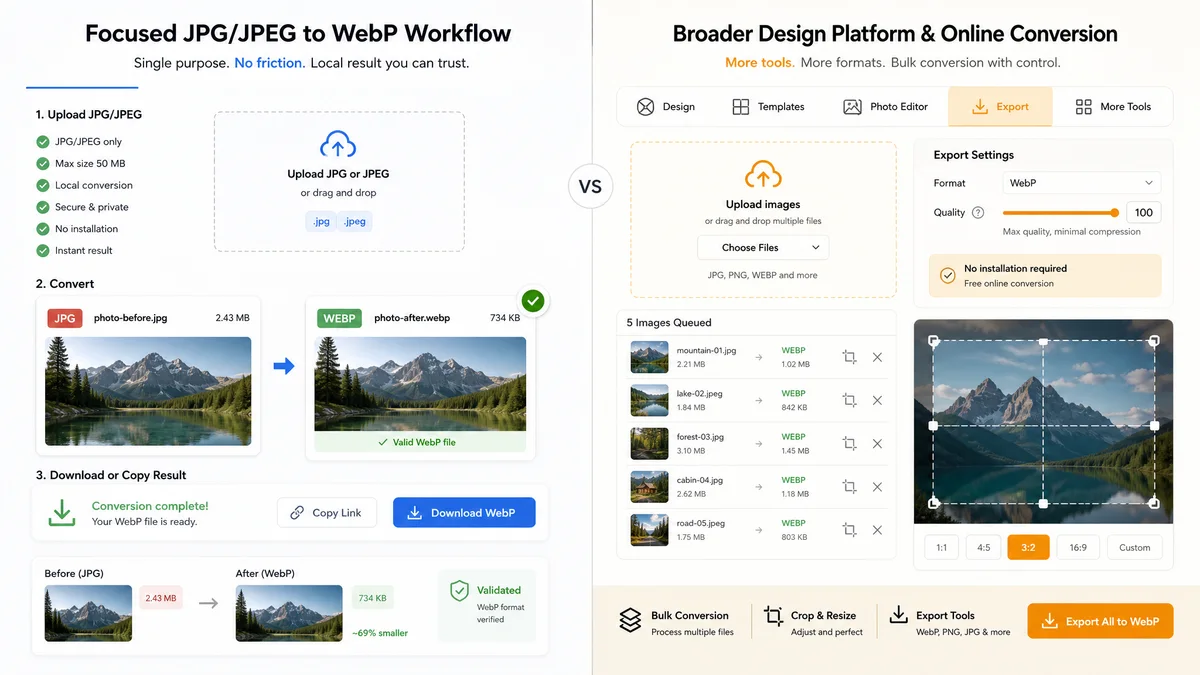Click the After (WebP) thumbnail
The height and width of the screenshot is (675, 1200).
pos(289,613)
